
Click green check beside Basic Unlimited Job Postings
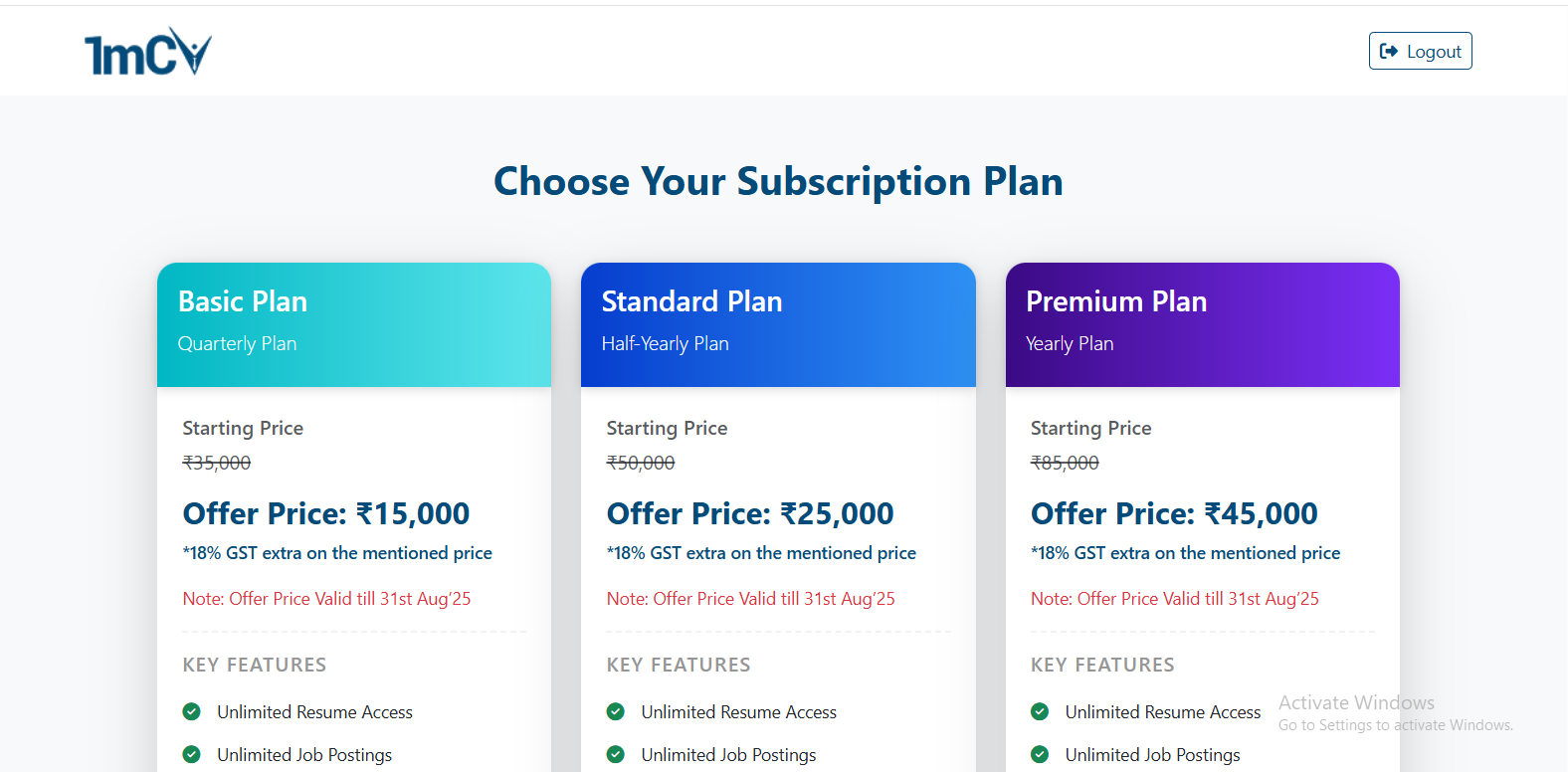(192, 754)
